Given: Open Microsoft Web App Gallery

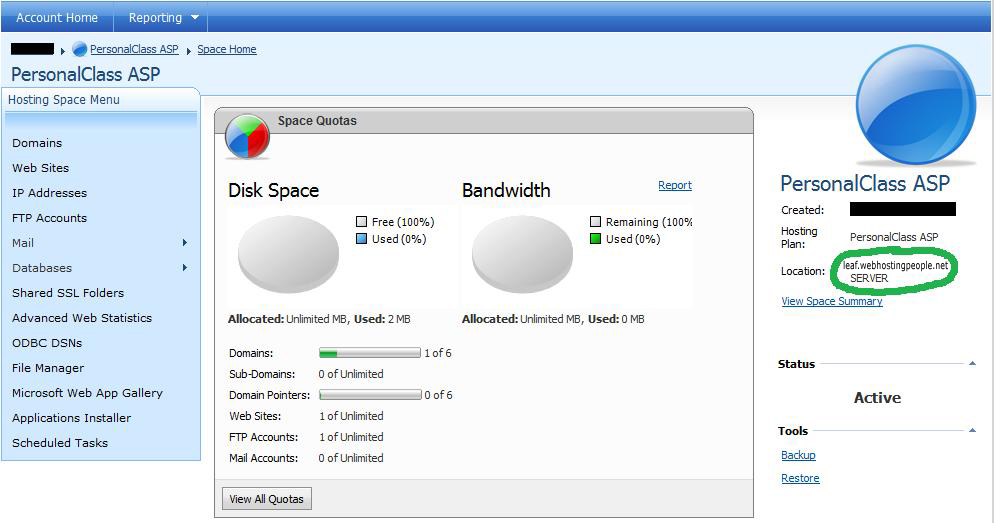Looking at the screenshot, I should [x=87, y=393].
